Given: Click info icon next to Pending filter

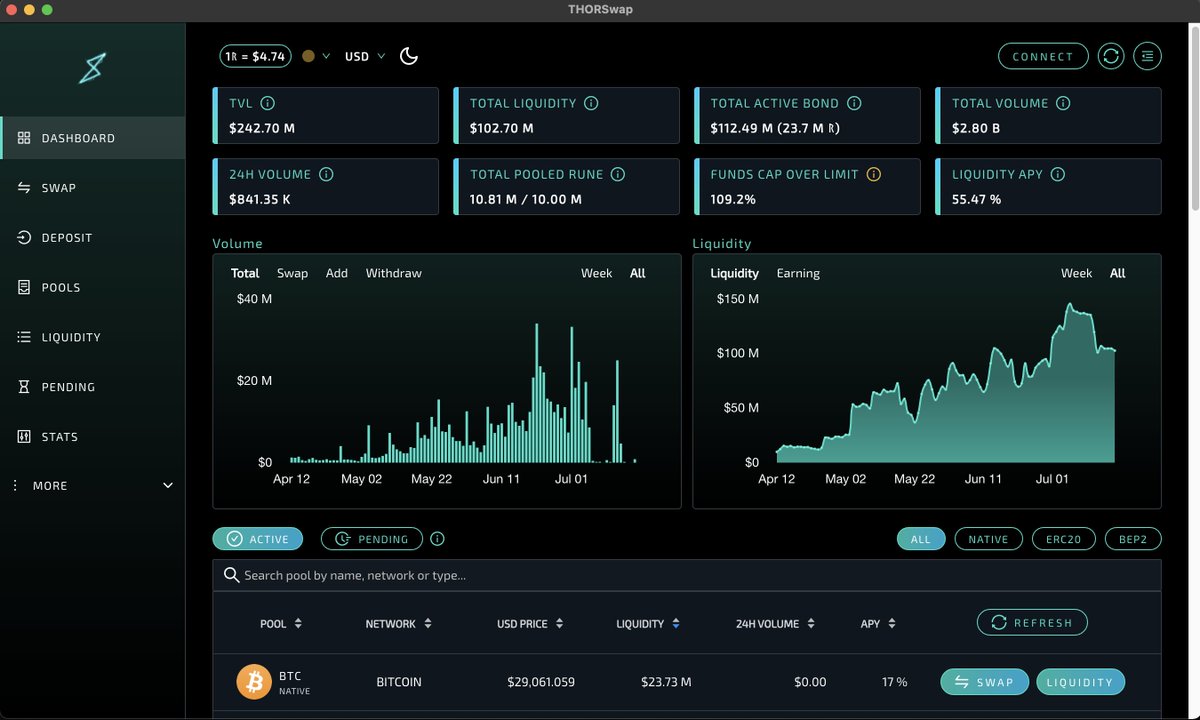Looking at the screenshot, I should [437, 539].
